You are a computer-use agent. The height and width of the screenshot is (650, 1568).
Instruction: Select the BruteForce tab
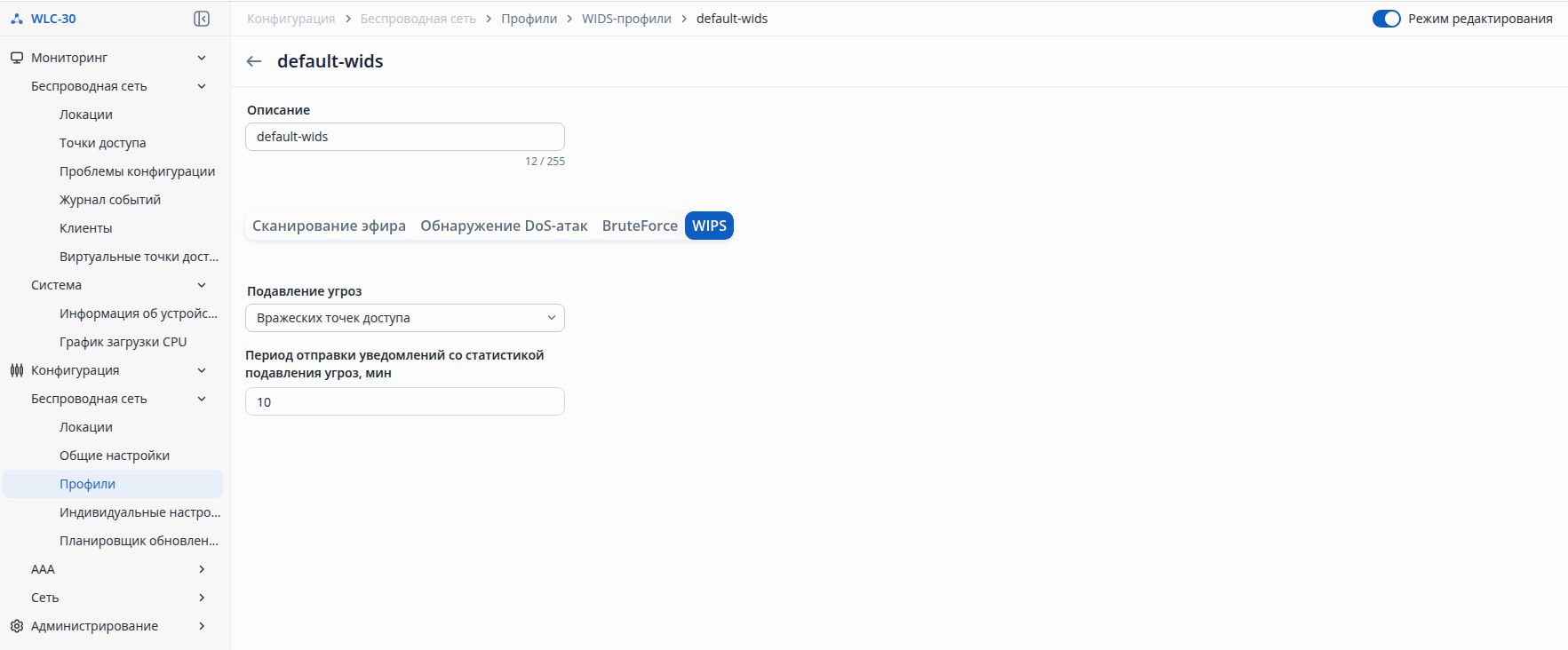coord(640,226)
